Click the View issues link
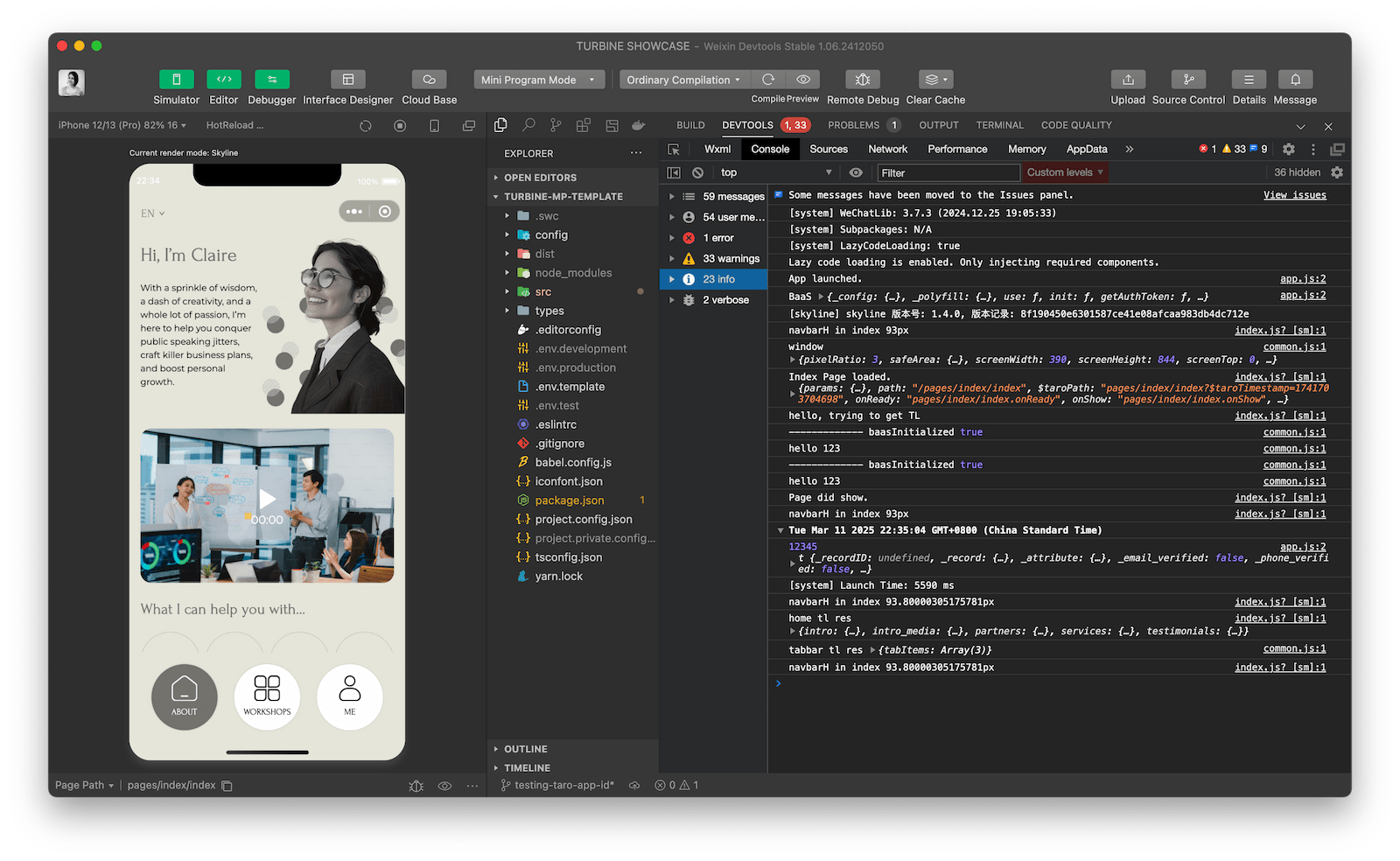This screenshot has height=861, width=1400. click(x=1294, y=194)
